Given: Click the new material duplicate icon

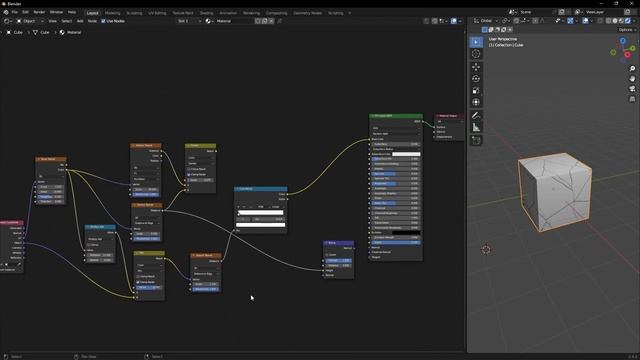Looking at the screenshot, I should pyautogui.click(x=264, y=21).
